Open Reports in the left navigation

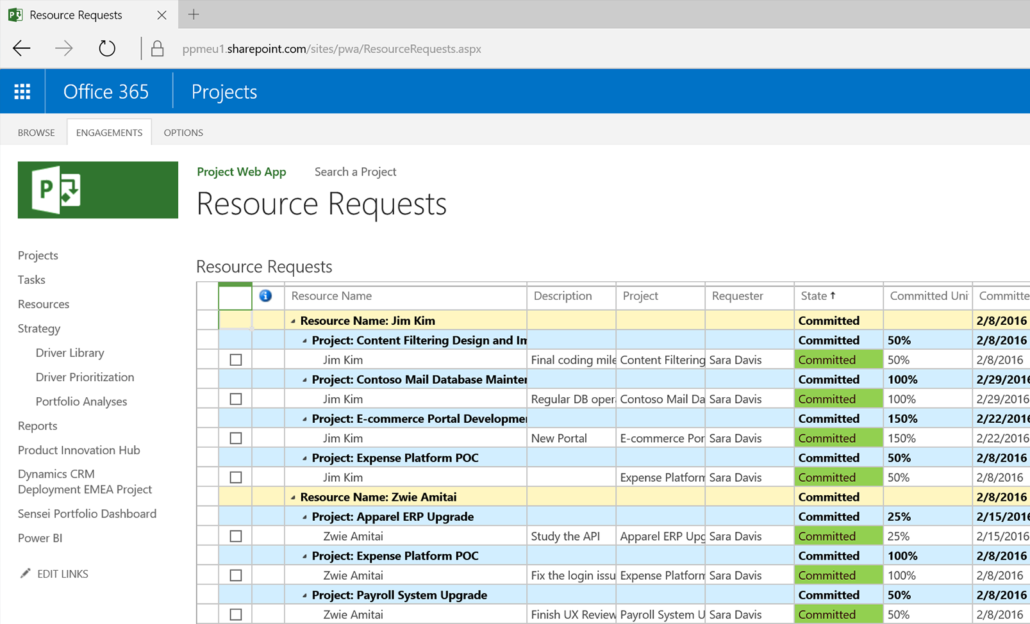click(37, 425)
